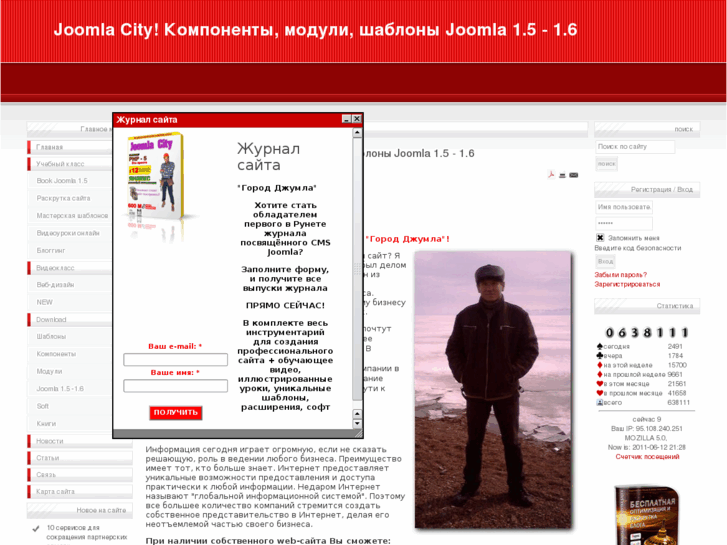727x545 pixels.
Task: Click the в прошлом месяце heart icon
Action: (599, 393)
